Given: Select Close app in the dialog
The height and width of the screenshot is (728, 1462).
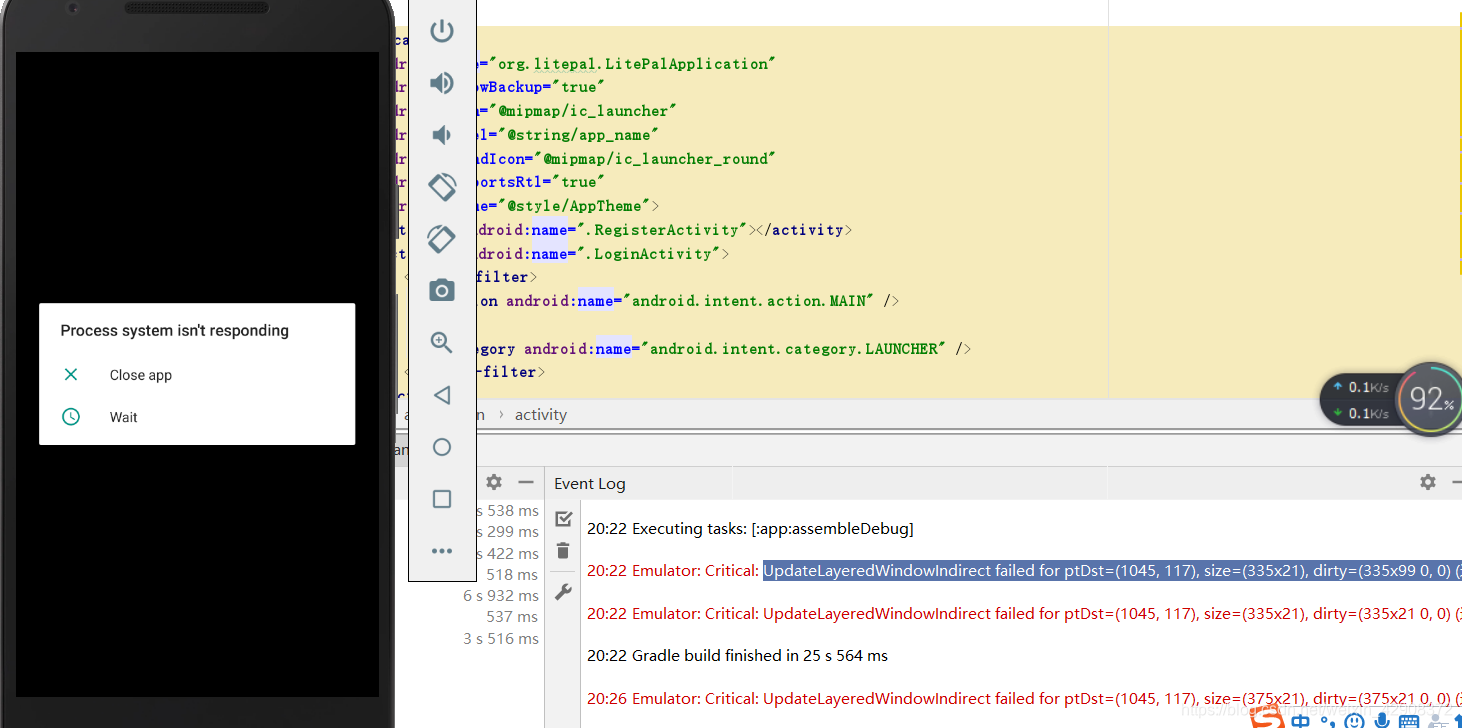Looking at the screenshot, I should [x=140, y=375].
